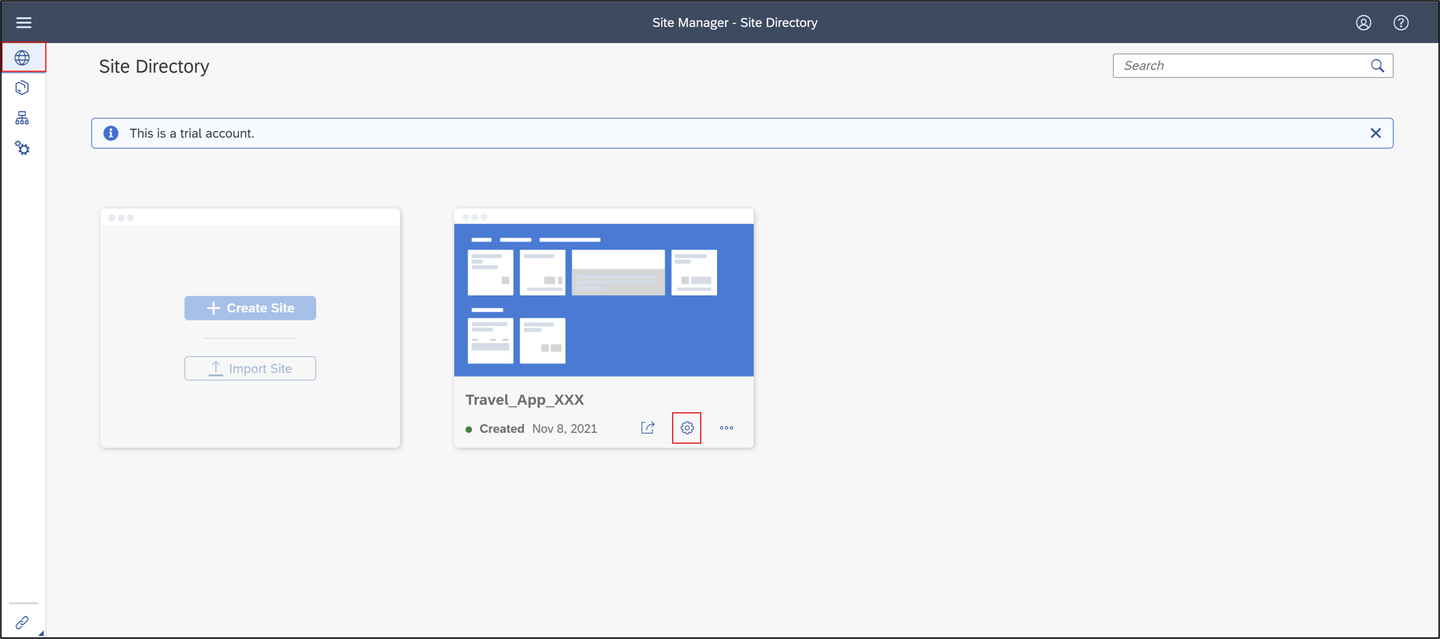Click the Created status label
This screenshot has width=1440, height=639.
(x=502, y=429)
